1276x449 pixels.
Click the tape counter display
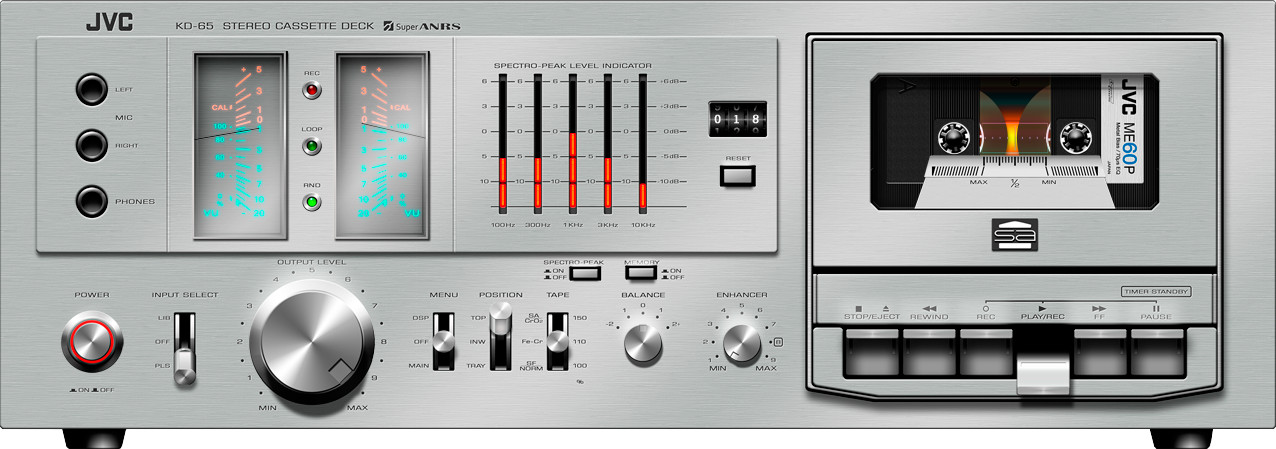coord(738,119)
